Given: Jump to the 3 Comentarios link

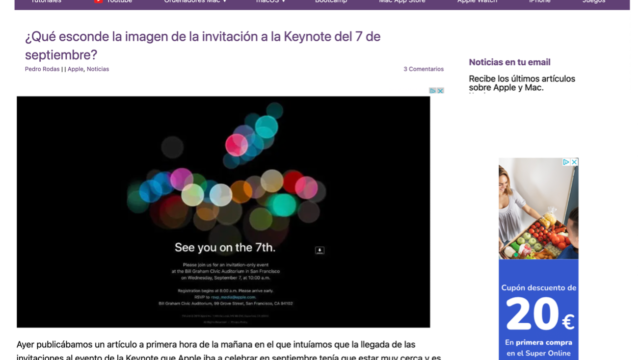Looking at the screenshot, I should [x=424, y=69].
